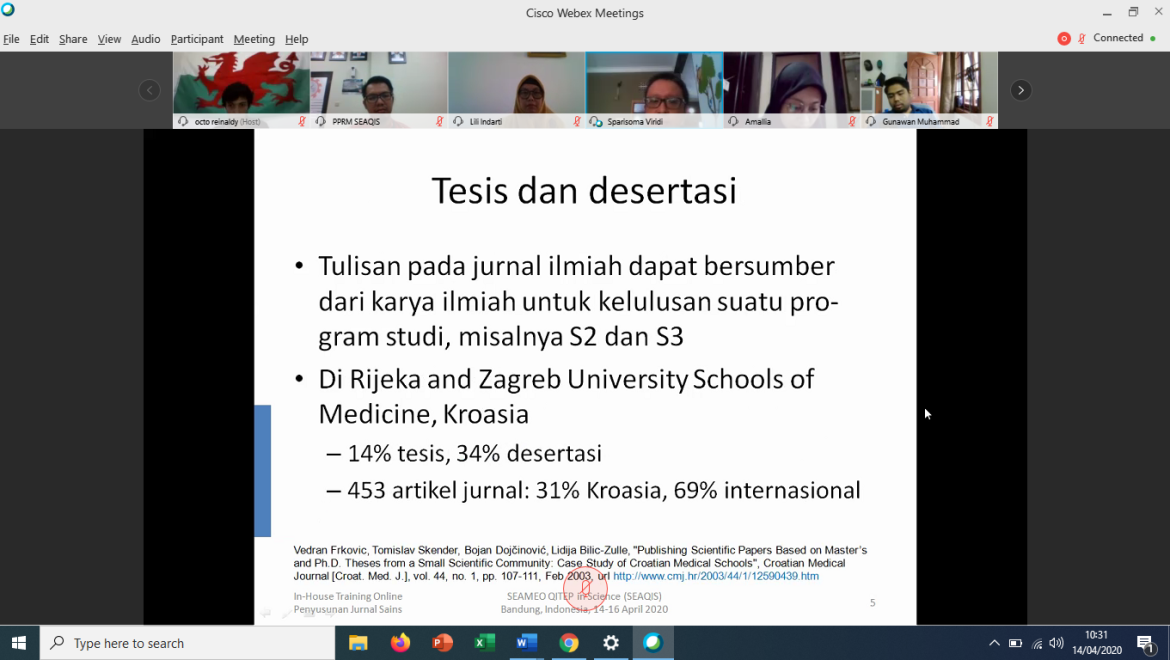Toggle mute for Gunawan Muhammad
Screen dimensions: 1170x660
(x=989, y=122)
